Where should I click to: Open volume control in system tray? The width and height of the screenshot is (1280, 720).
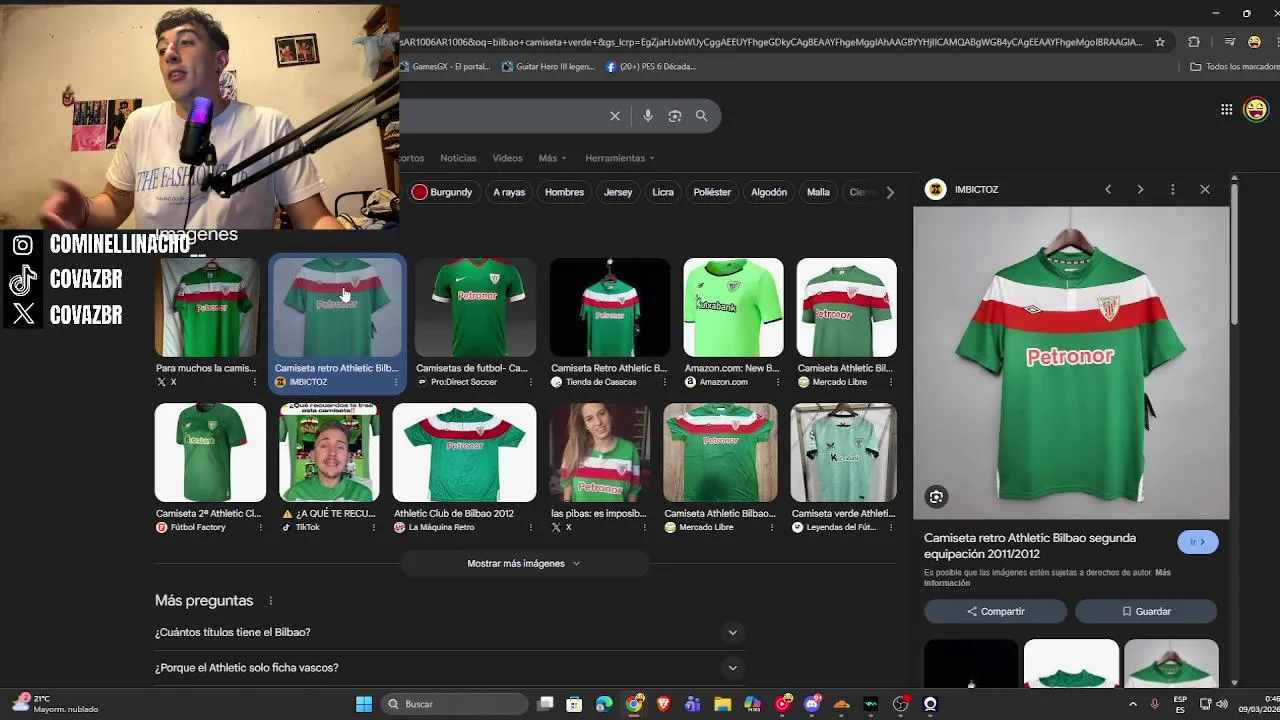[x=1222, y=704]
